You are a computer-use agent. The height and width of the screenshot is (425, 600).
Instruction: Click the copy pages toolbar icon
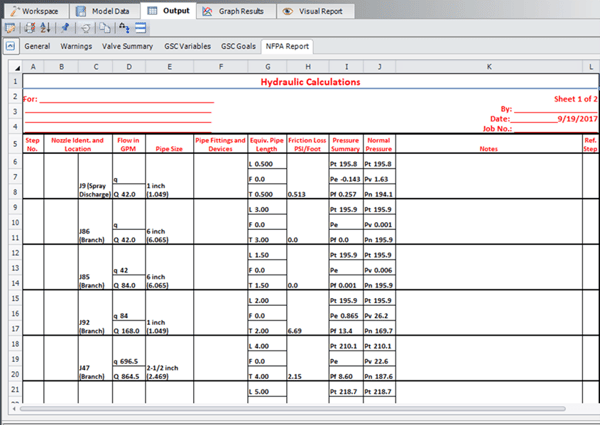104,28
